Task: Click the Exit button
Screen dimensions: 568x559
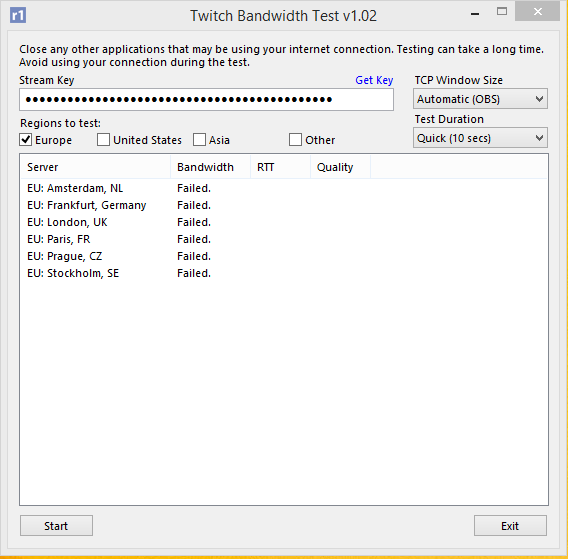Action: click(x=510, y=526)
